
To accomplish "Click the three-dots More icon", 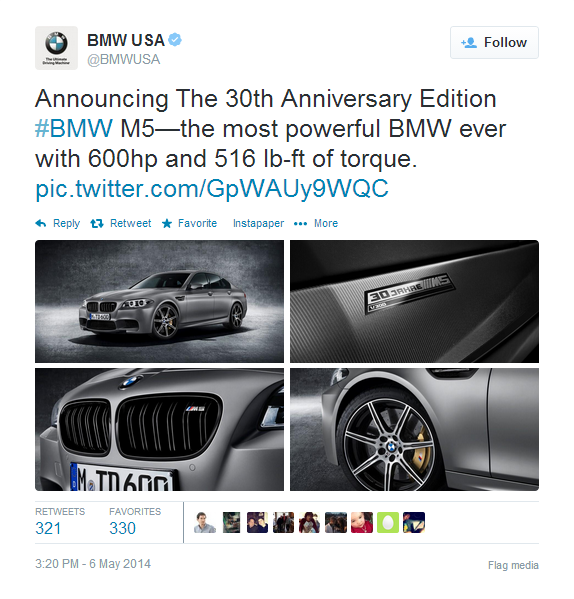I will click(x=301, y=224).
